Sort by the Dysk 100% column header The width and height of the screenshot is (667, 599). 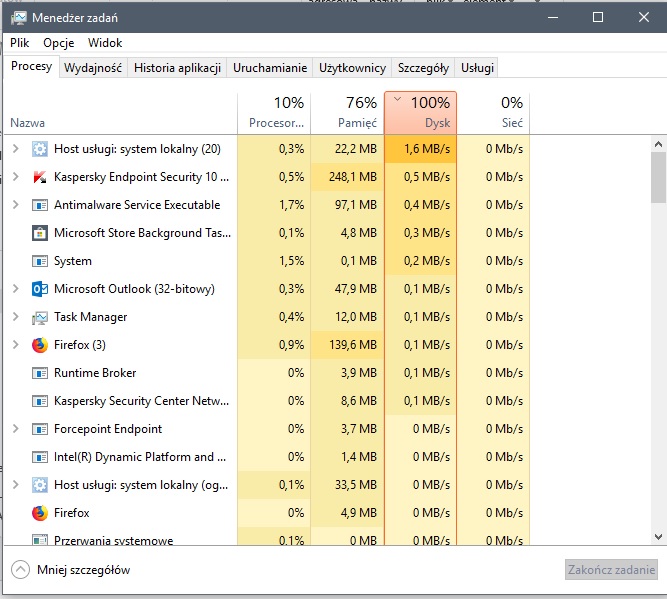pos(420,113)
